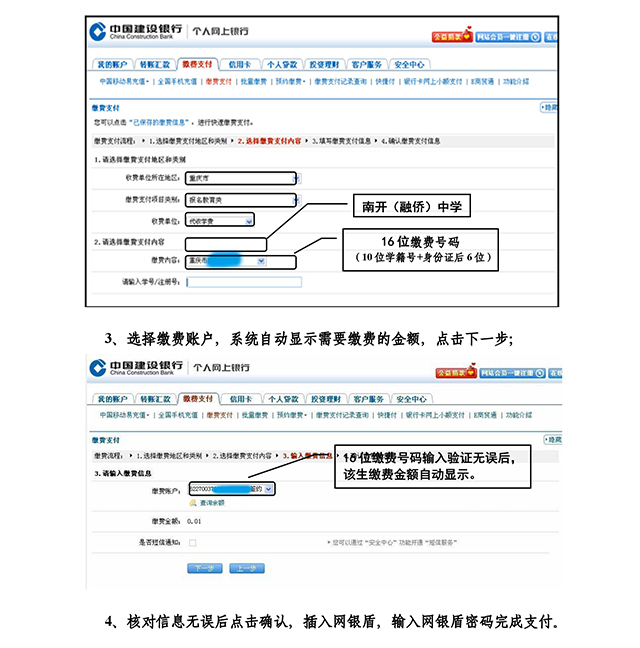Click the 已保存的缴费信息 link
Viewport: 640px width, 648px height.
pyautogui.click(x=159, y=122)
